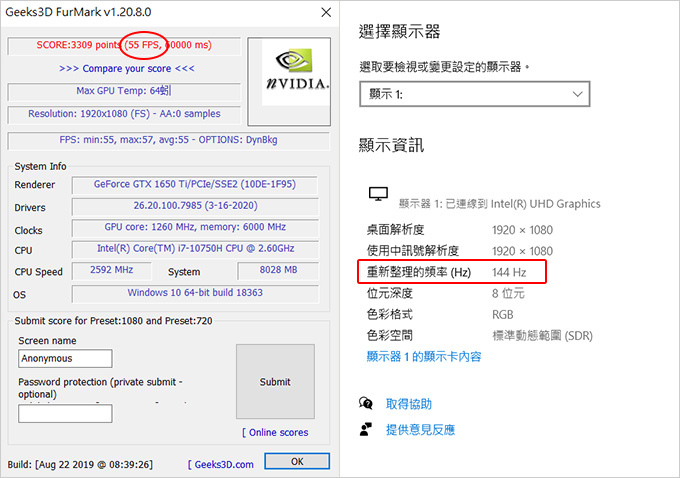Screen dimensions: 680x478
Task: Open the 取得協助 get help link
Action: coord(409,404)
